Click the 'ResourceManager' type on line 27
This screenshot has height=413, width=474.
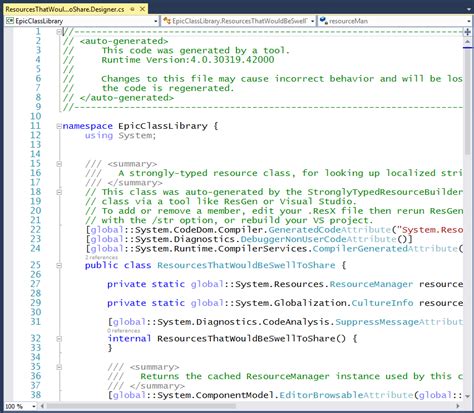371,284
